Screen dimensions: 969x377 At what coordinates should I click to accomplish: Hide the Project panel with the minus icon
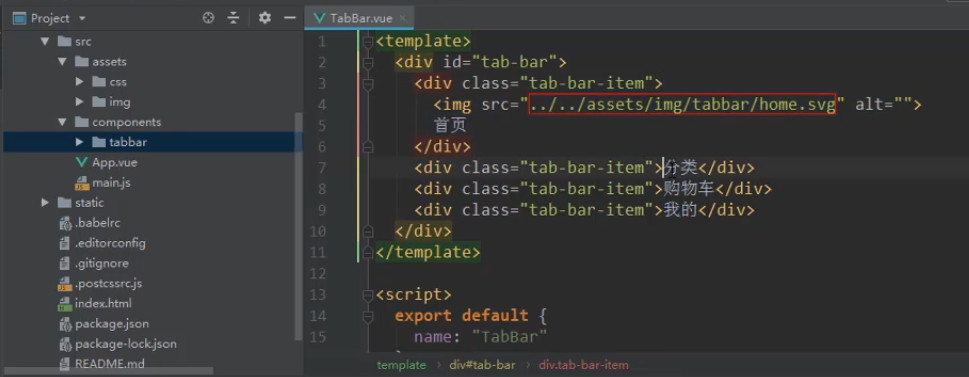point(290,18)
